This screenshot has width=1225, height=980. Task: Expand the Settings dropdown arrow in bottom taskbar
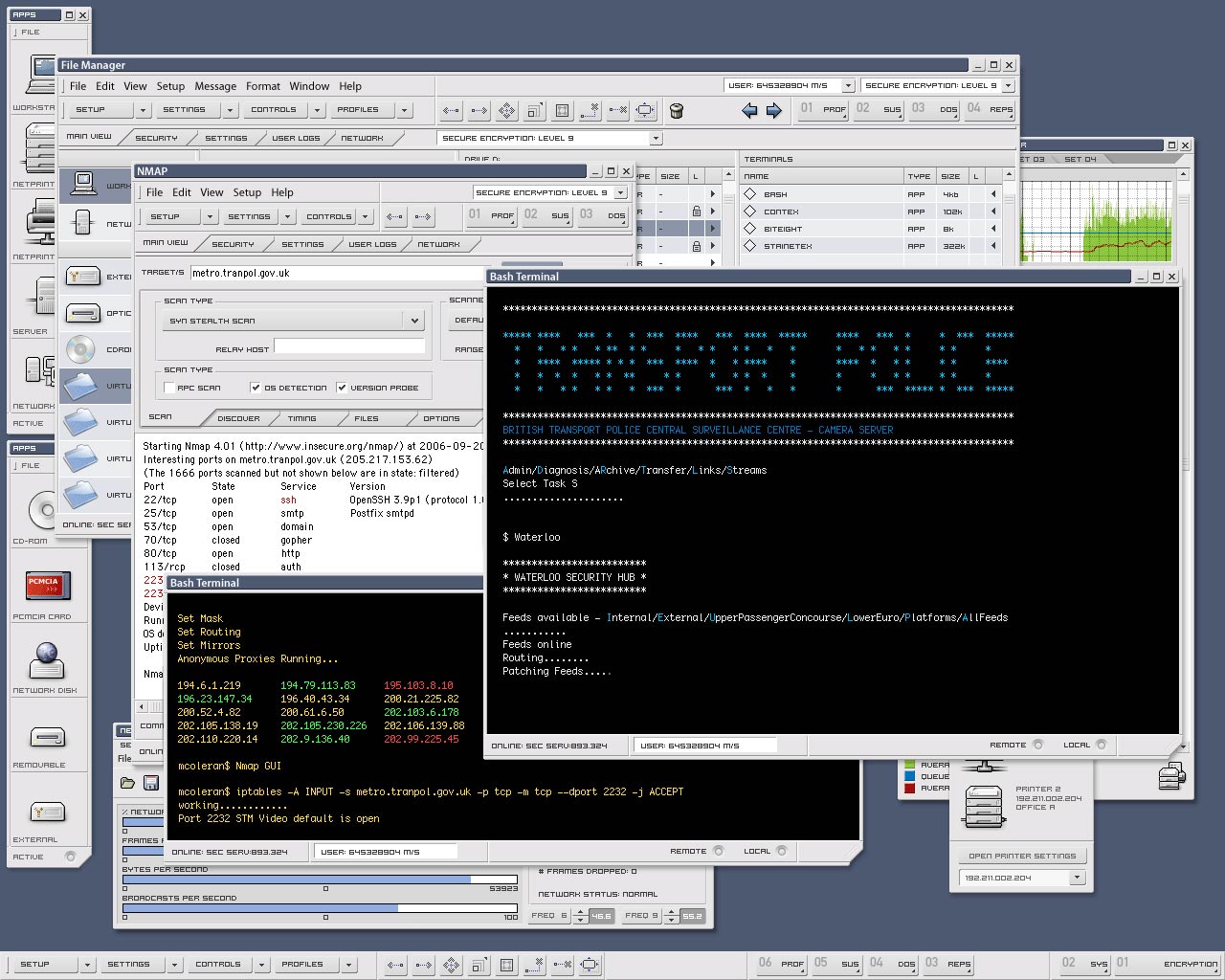pyautogui.click(x=174, y=965)
